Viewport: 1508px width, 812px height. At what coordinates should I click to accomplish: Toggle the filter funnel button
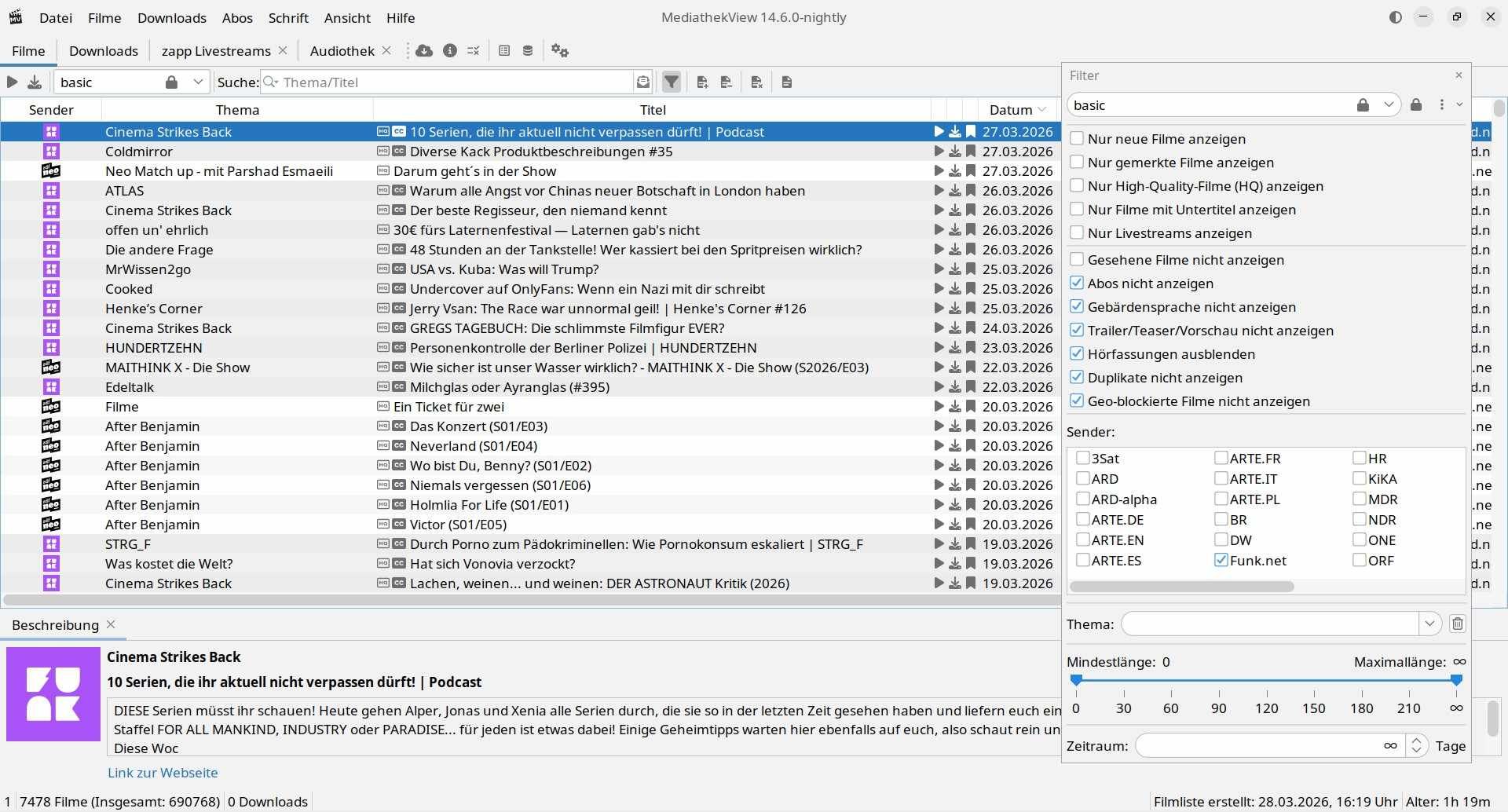click(672, 82)
